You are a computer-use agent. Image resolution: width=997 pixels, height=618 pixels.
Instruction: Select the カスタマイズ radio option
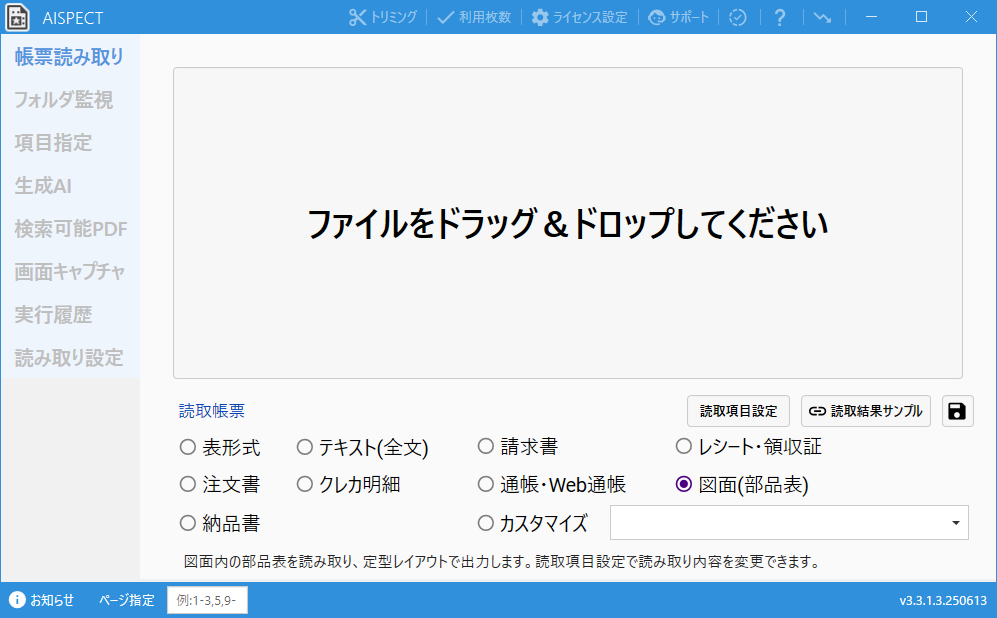point(486,522)
